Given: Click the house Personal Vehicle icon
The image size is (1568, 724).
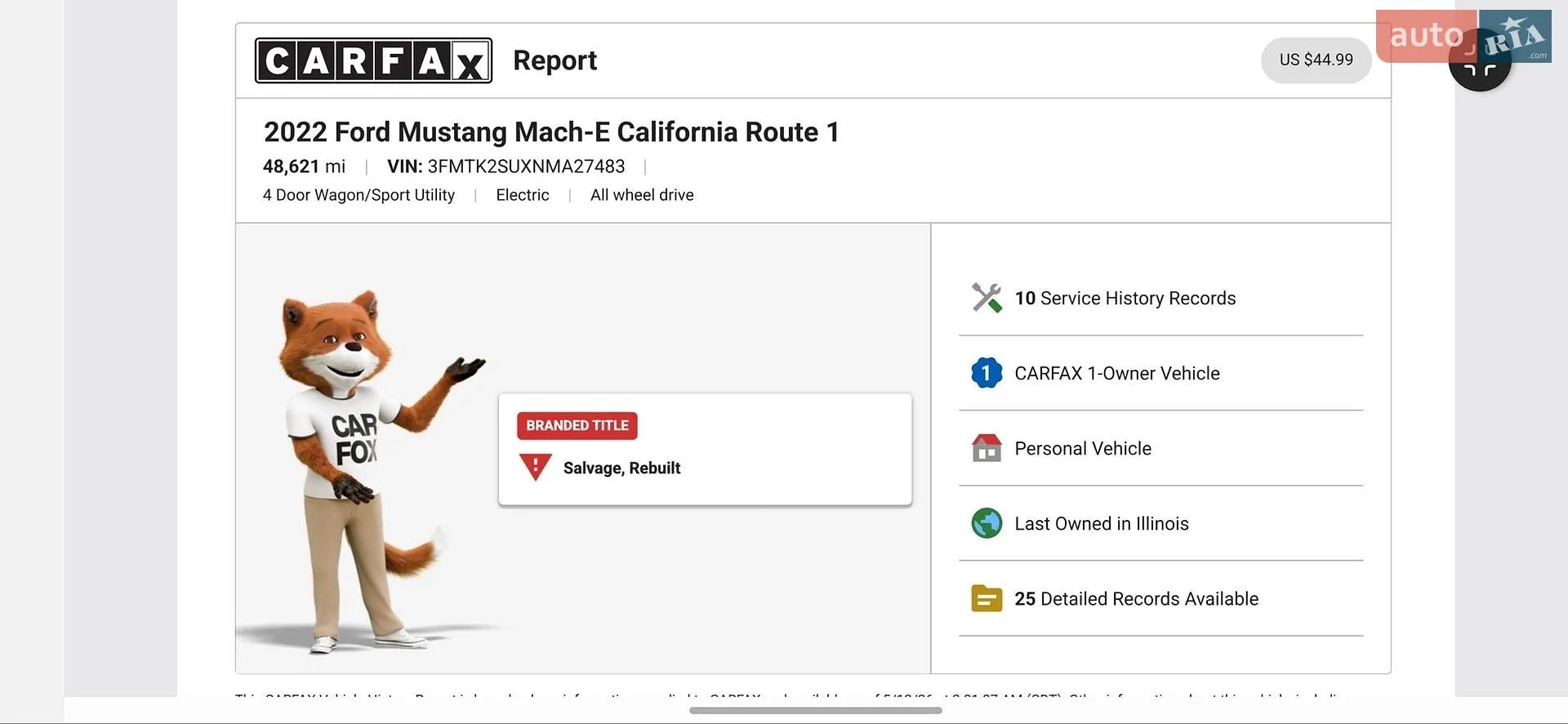Looking at the screenshot, I should [987, 448].
